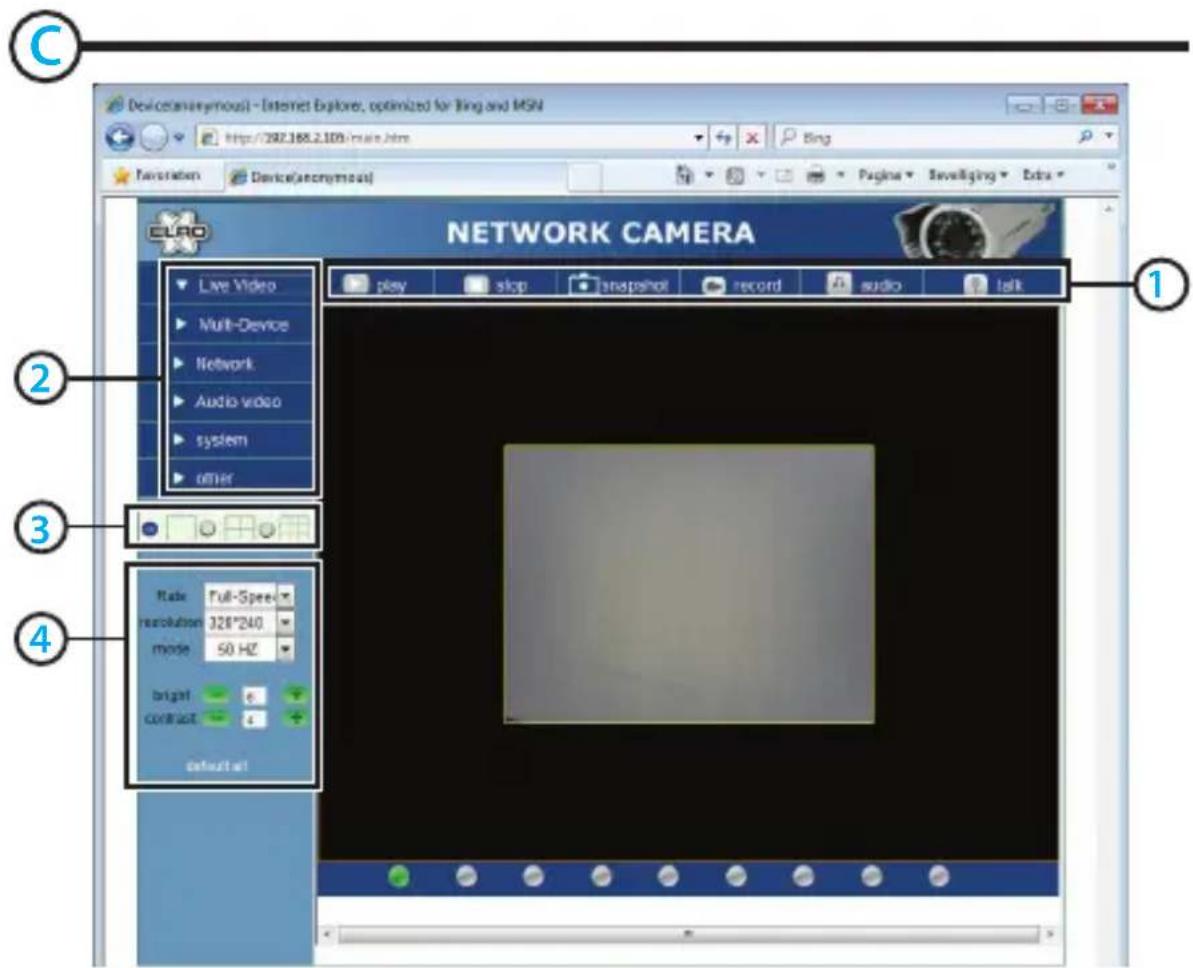Click the ELRO logo
The image size is (1193, 968).
point(178,234)
